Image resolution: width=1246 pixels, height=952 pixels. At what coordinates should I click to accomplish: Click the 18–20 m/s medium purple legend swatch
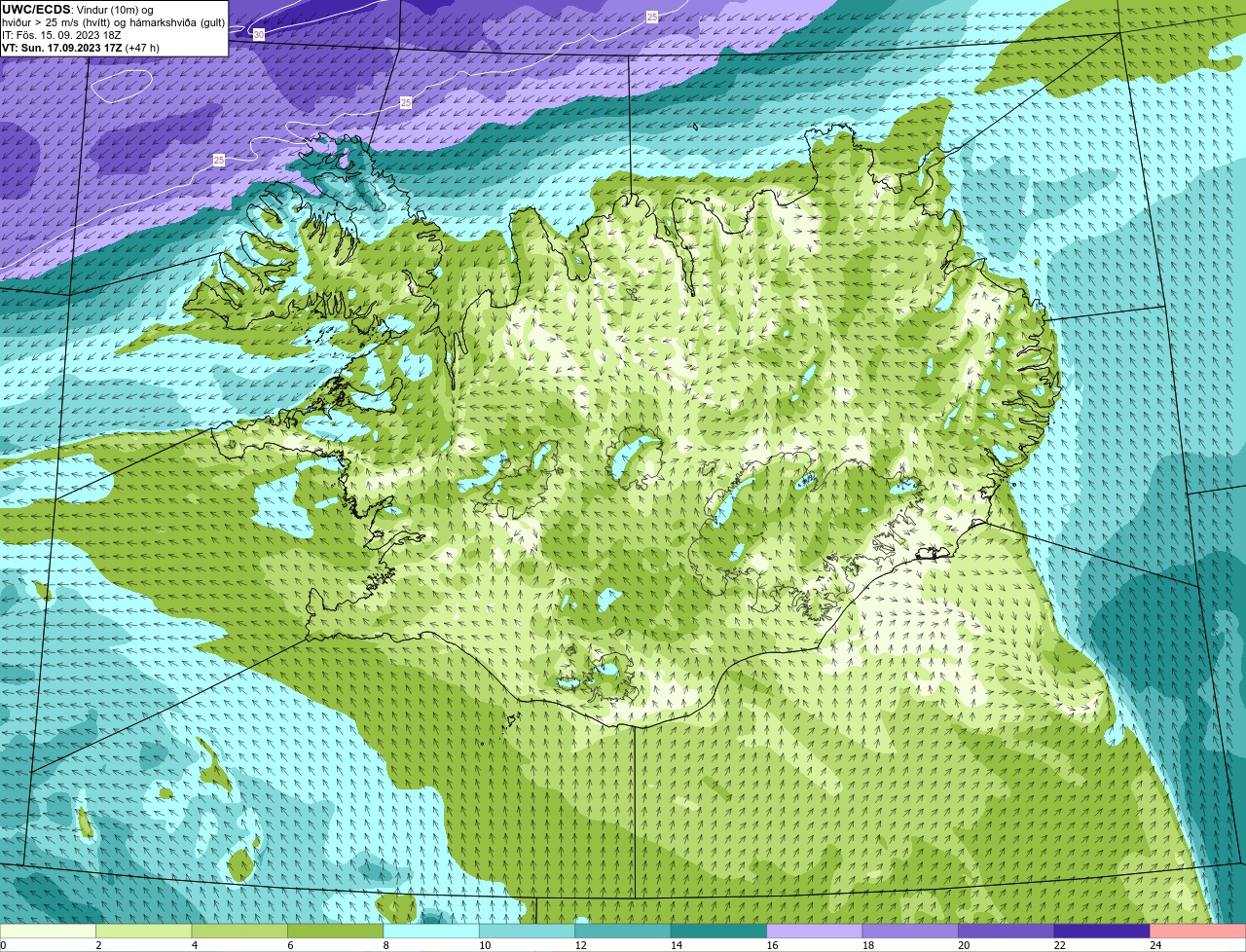click(910, 932)
